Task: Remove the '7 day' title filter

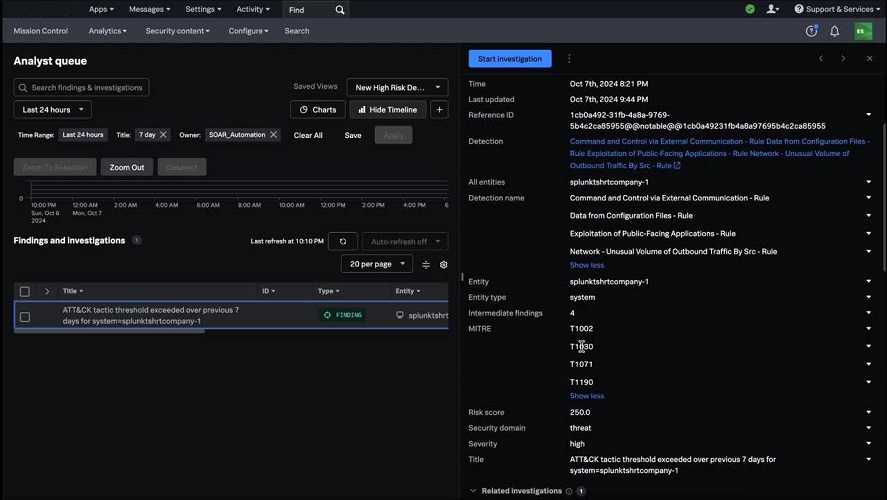Action: [x=163, y=135]
